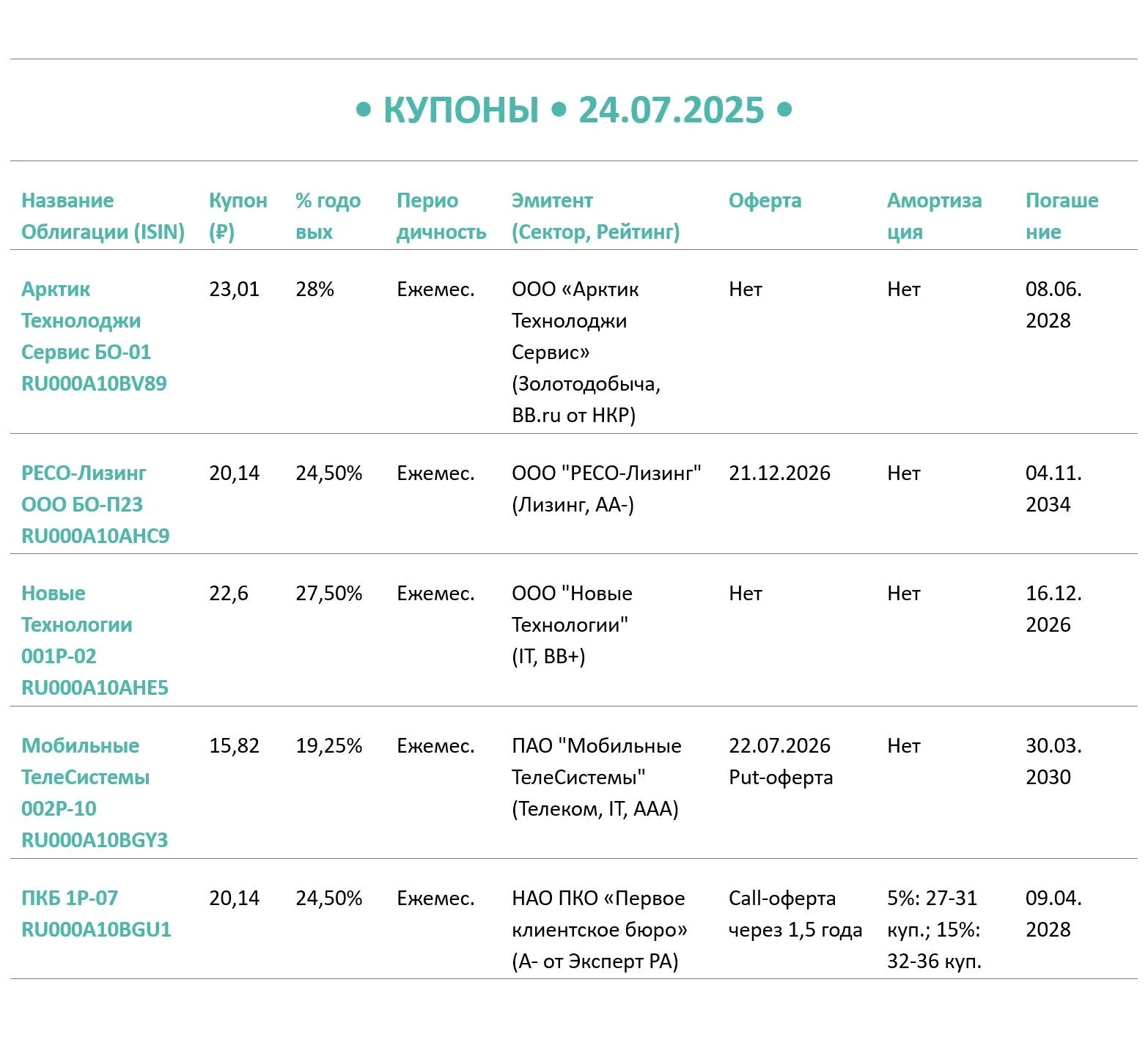
Task: Select the maturity date 04.11.2034
Action: [x=1053, y=489]
